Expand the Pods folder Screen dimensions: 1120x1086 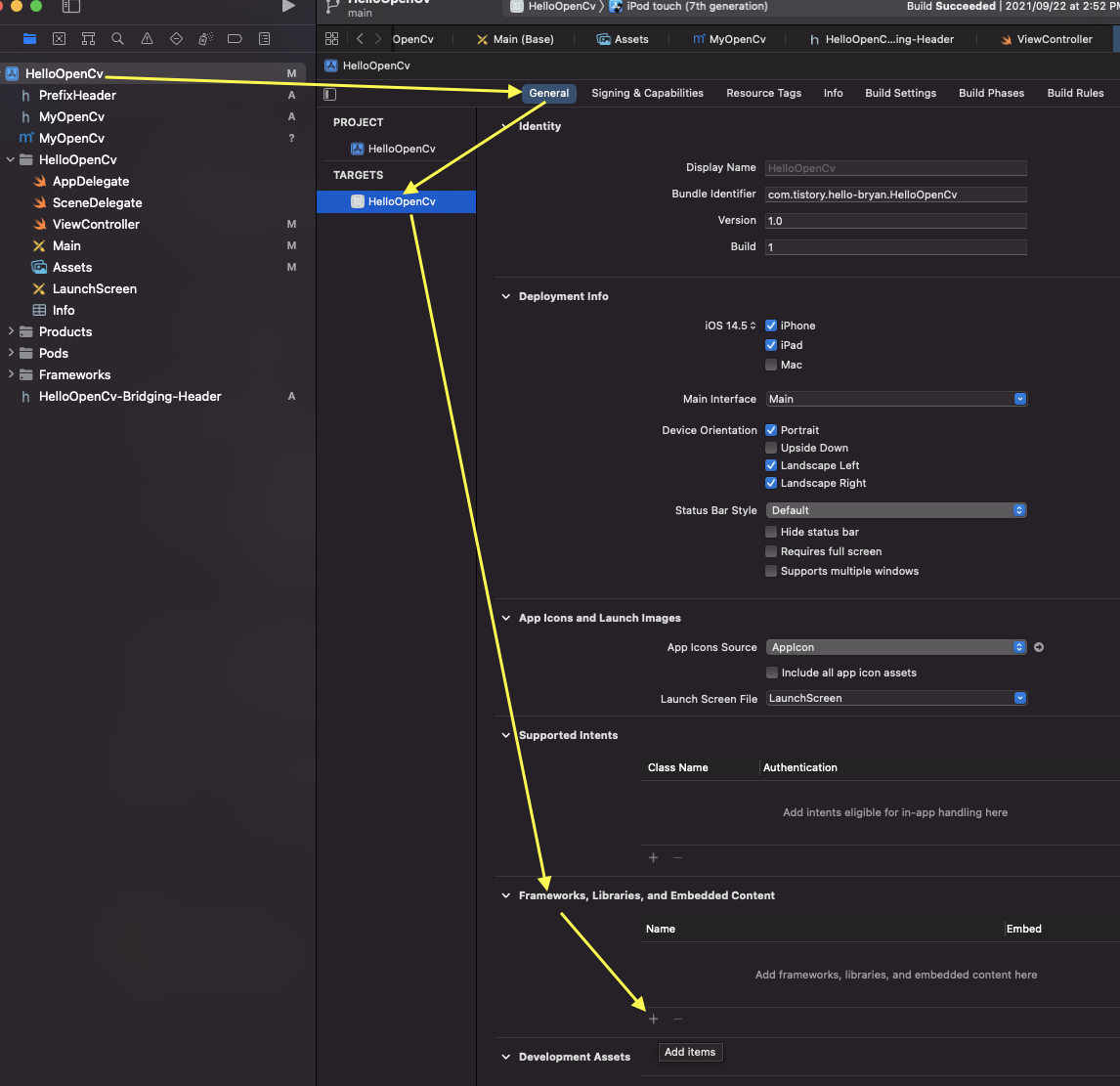point(11,353)
